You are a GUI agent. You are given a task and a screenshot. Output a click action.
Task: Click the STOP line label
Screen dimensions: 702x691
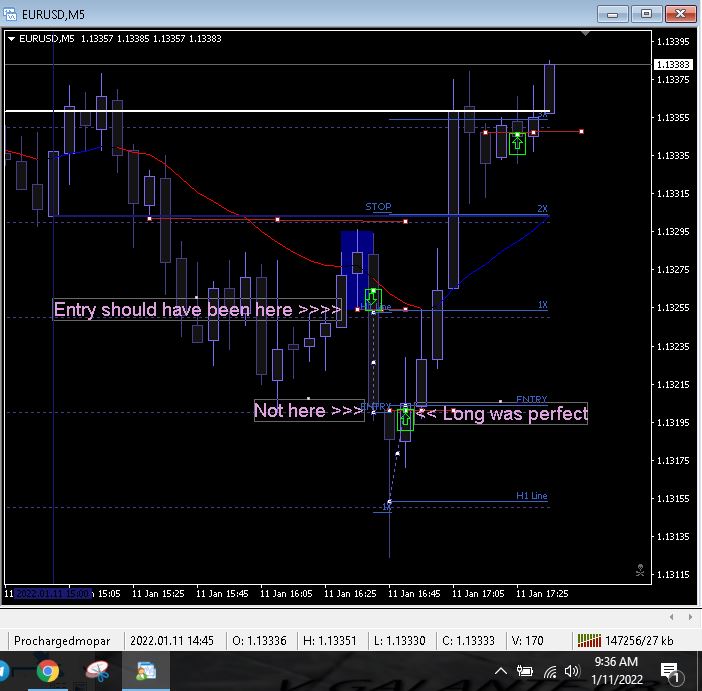tap(378, 206)
